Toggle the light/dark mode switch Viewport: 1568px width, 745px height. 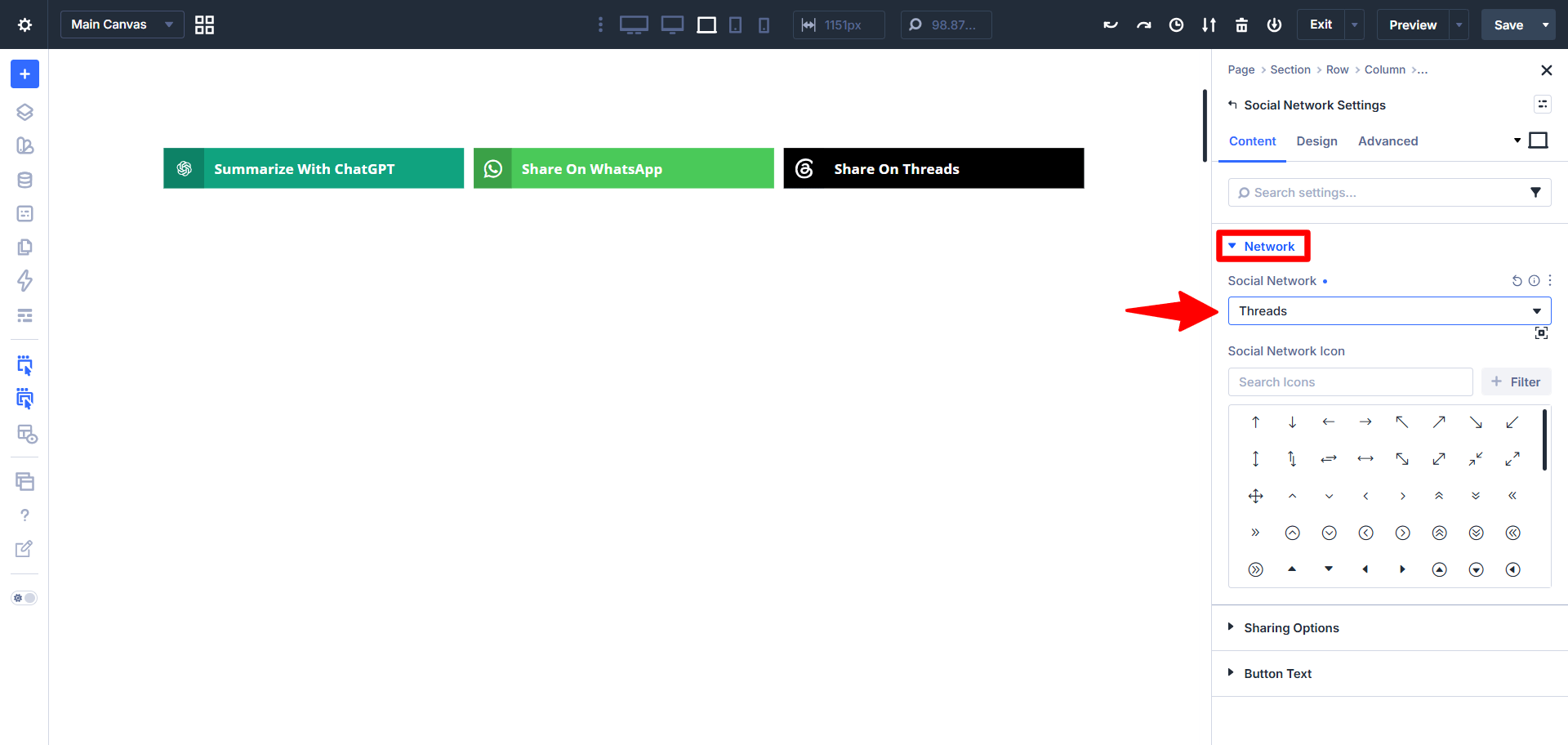coord(24,598)
